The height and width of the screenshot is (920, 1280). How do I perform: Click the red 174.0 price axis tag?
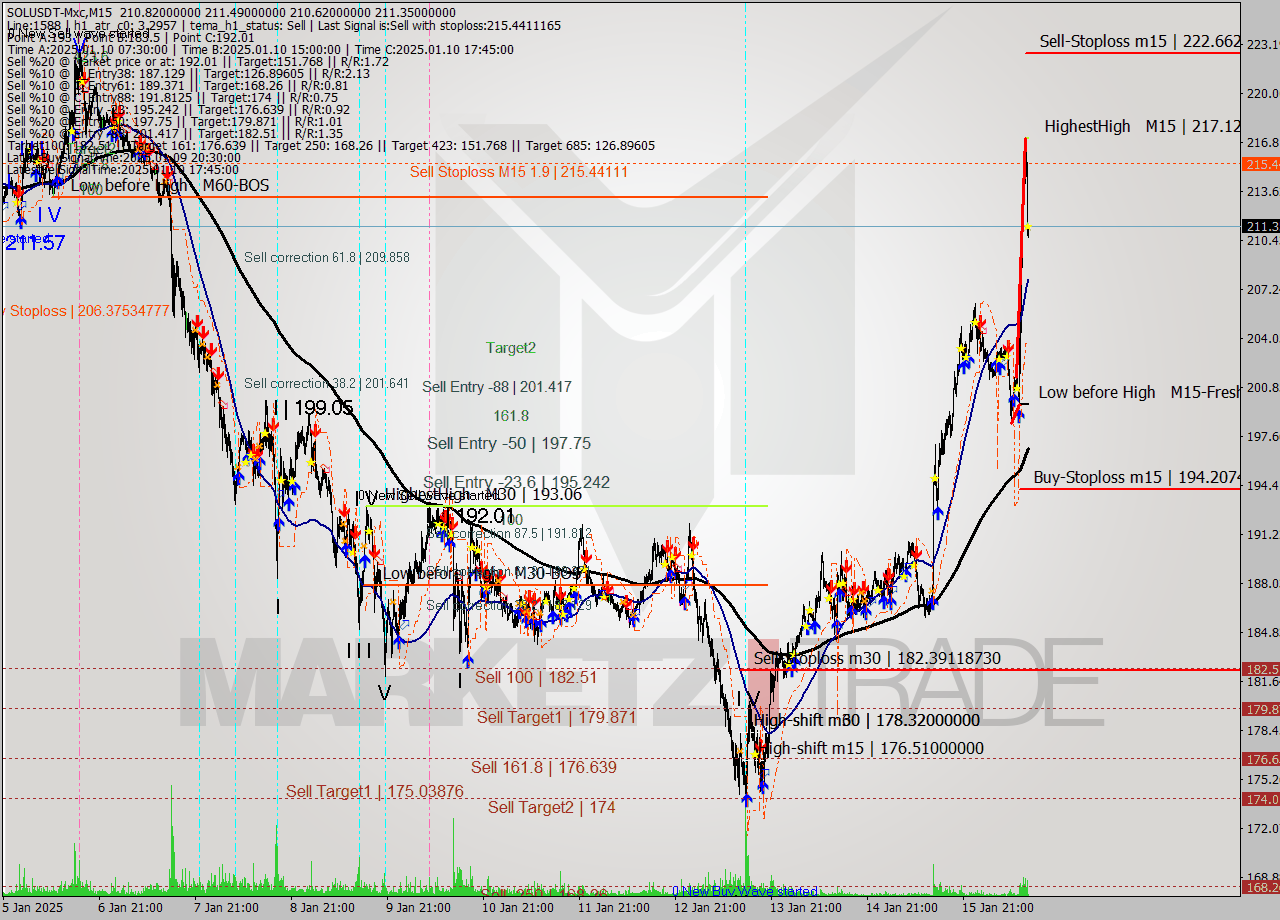(x=1260, y=799)
